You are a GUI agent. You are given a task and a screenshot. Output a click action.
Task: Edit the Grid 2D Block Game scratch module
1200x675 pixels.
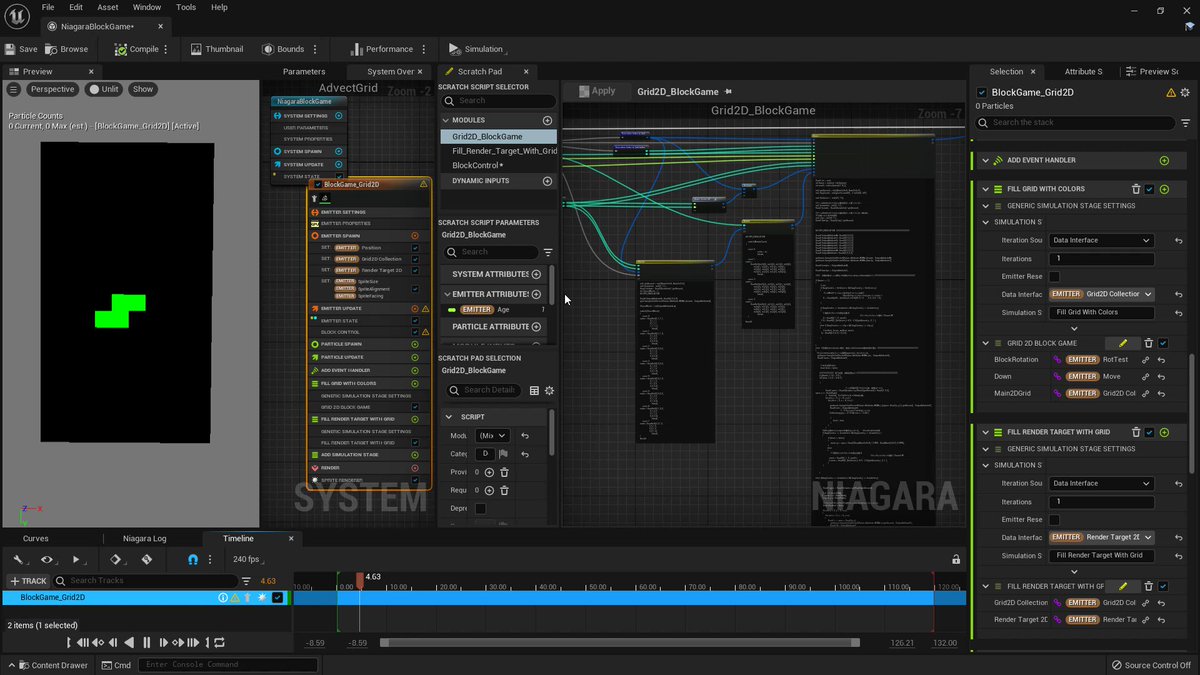[1122, 343]
